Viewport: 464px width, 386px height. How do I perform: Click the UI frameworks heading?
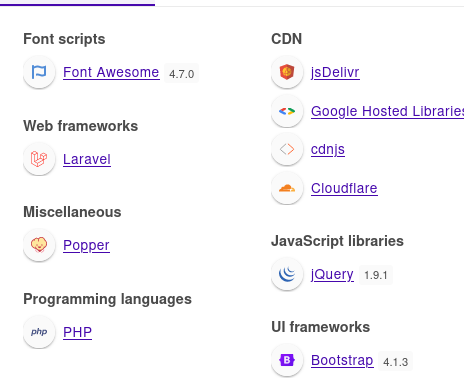pyautogui.click(x=321, y=327)
